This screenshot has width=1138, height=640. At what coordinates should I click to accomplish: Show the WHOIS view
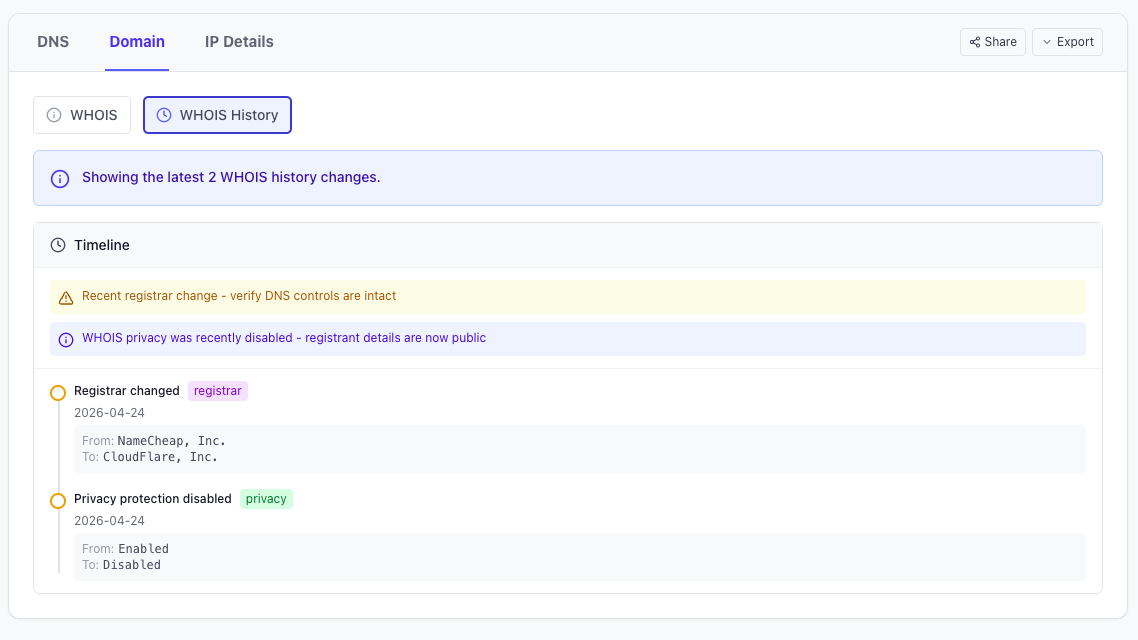pyautogui.click(x=82, y=115)
